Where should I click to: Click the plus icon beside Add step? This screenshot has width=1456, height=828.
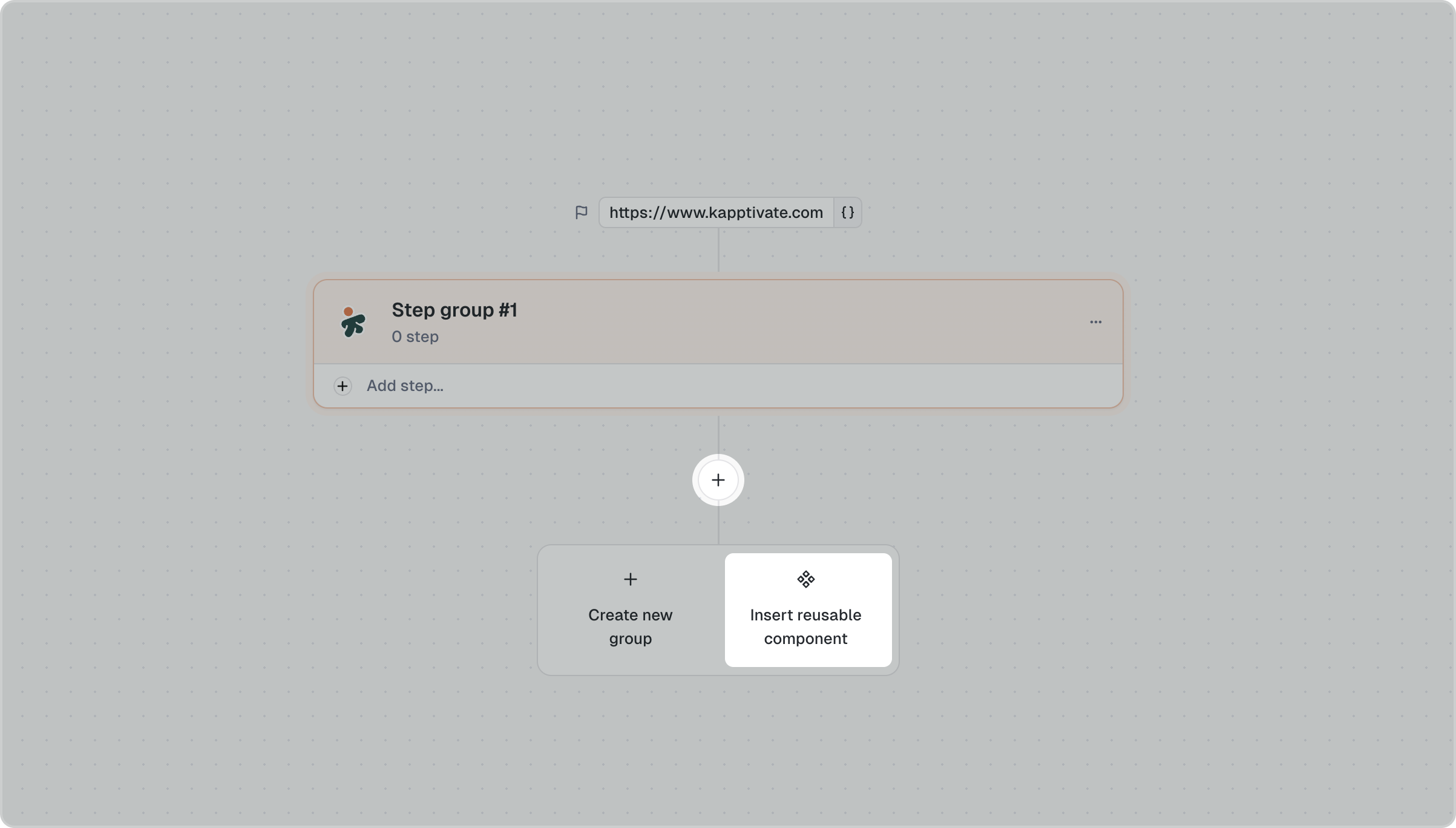(343, 386)
